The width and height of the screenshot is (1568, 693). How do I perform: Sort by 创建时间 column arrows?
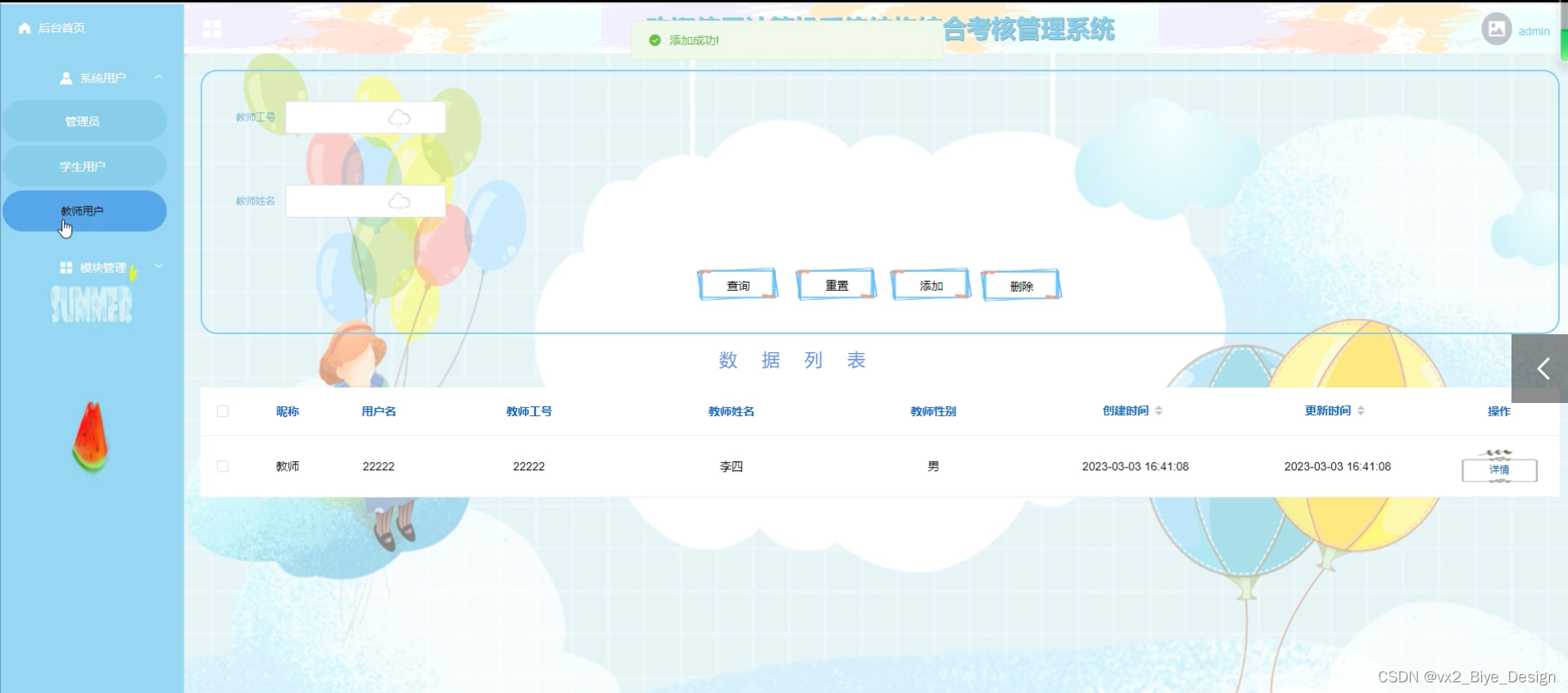pos(1158,411)
